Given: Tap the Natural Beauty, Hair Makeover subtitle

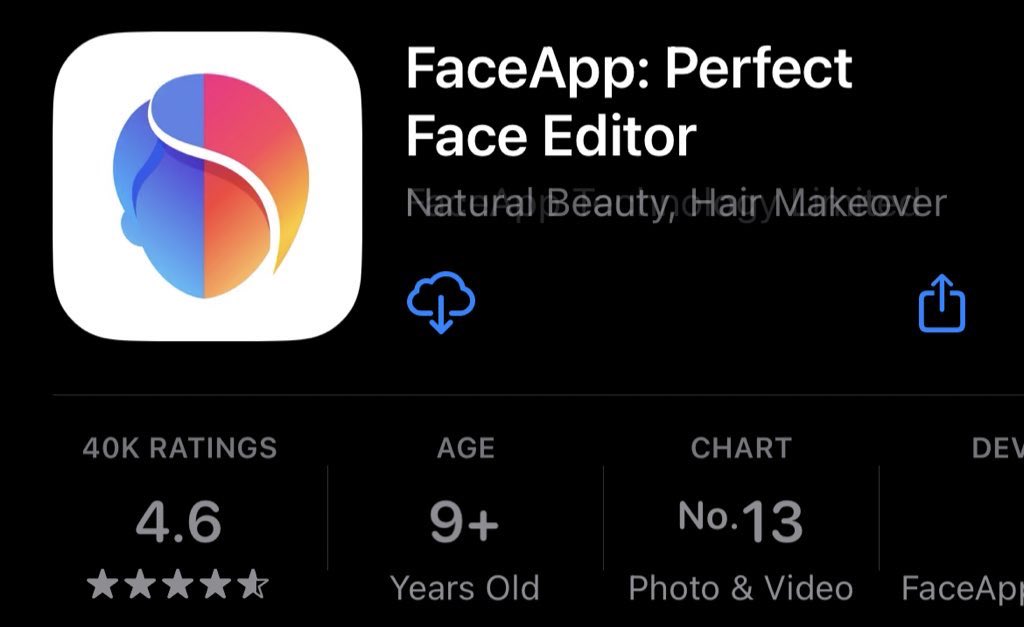Looking at the screenshot, I should click(676, 203).
